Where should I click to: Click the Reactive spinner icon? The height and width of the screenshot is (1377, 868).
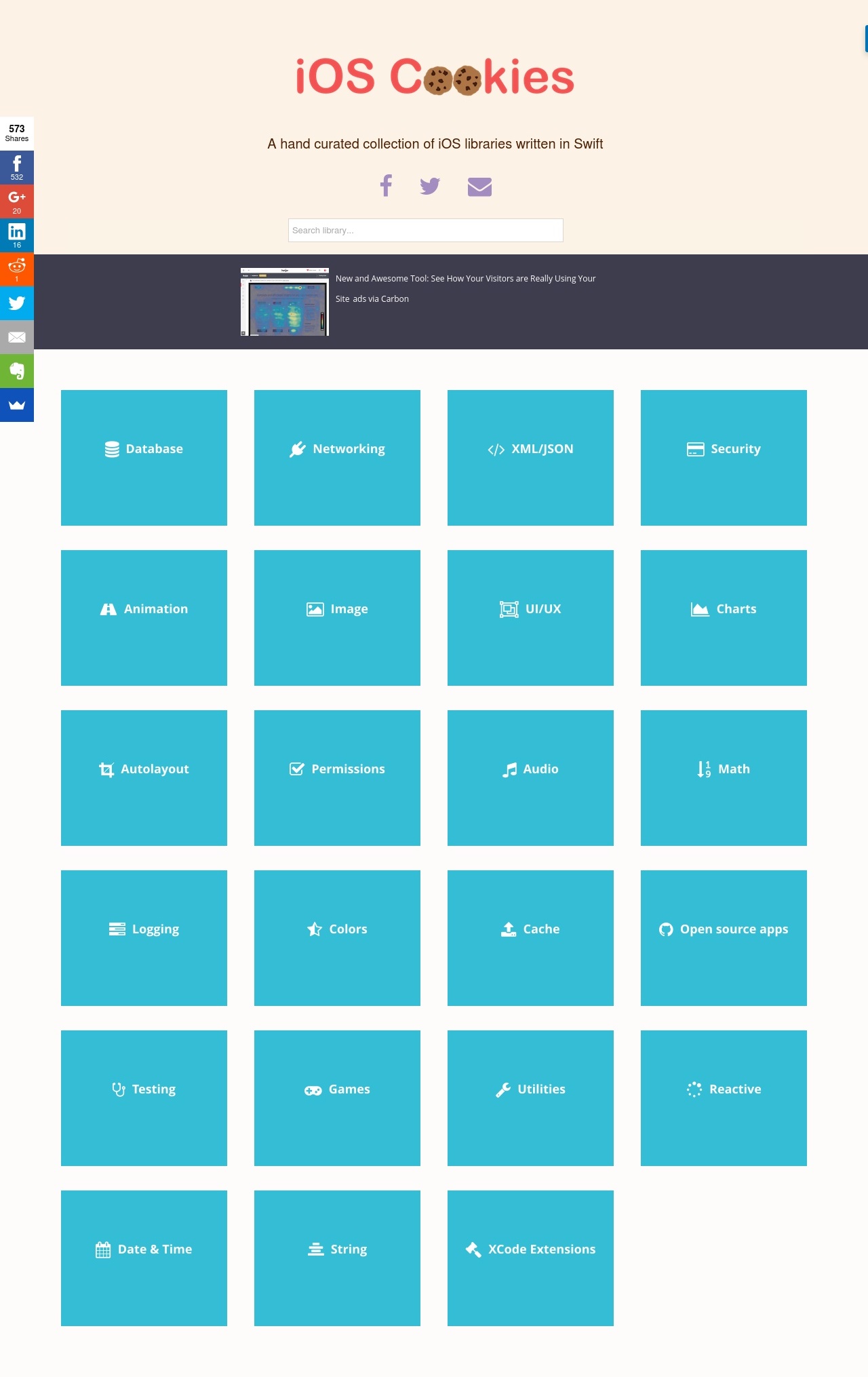694,1089
